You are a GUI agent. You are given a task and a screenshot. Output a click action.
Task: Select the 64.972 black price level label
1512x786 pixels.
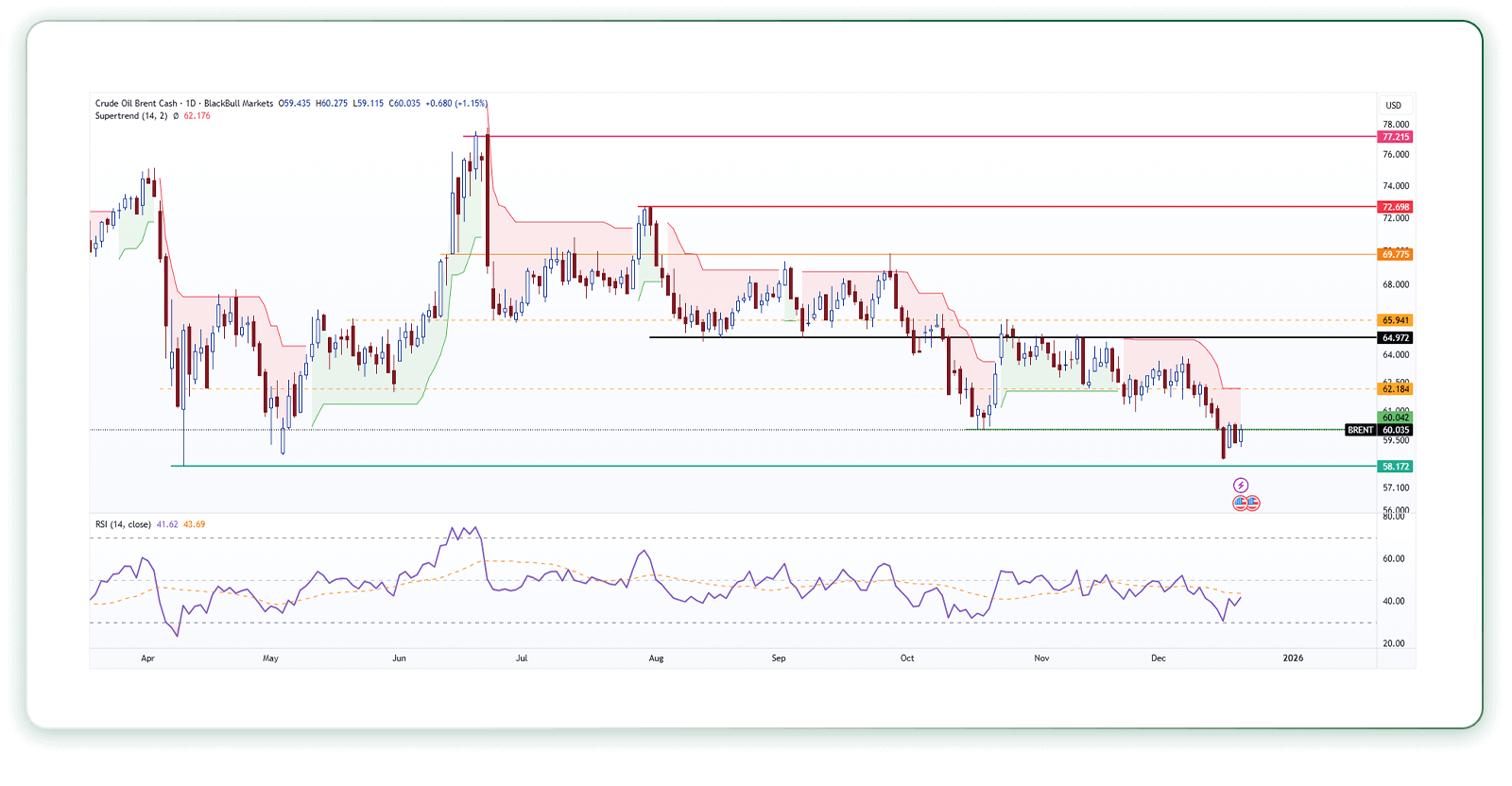pos(1395,337)
